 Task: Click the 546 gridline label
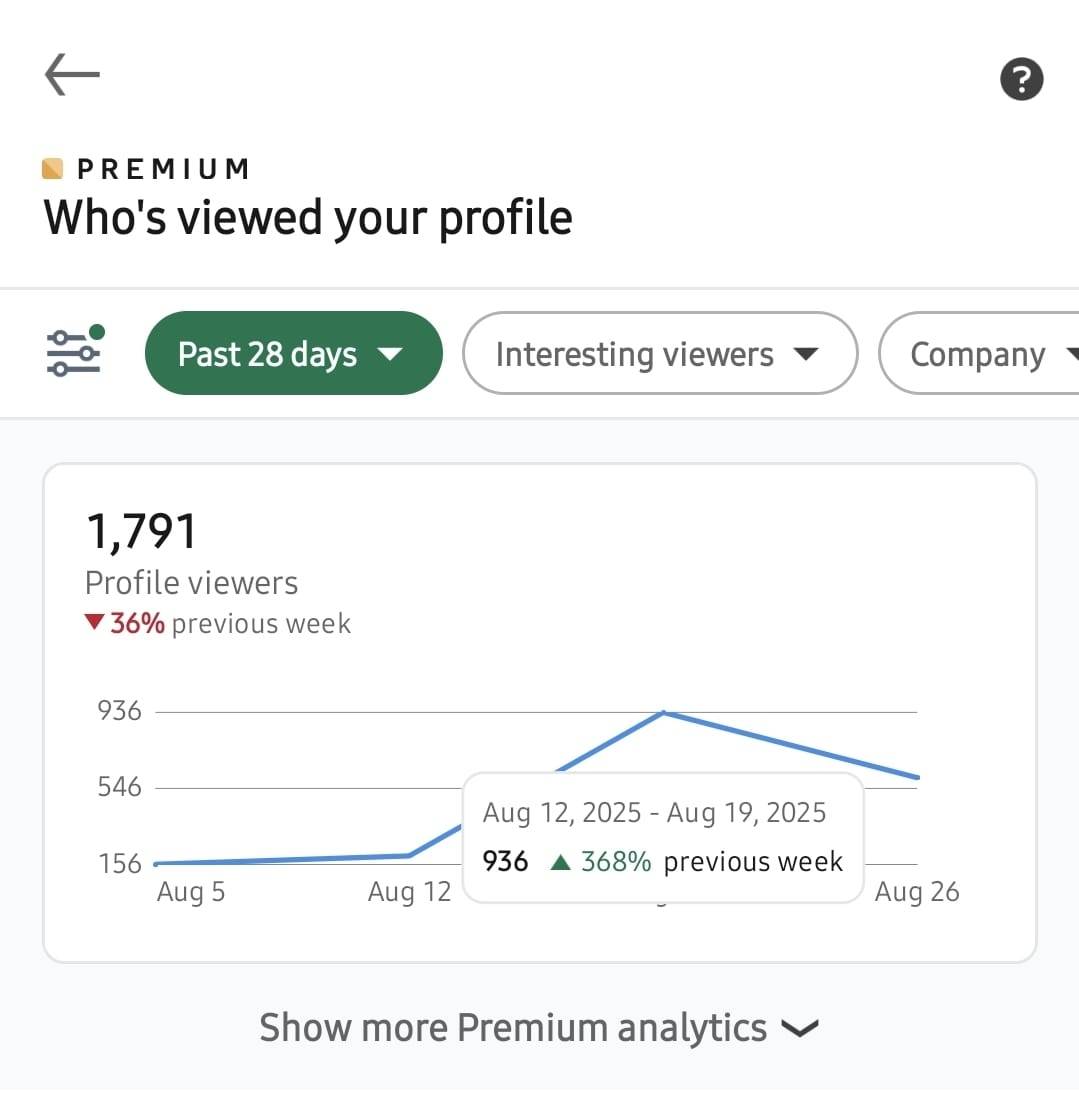click(x=120, y=787)
